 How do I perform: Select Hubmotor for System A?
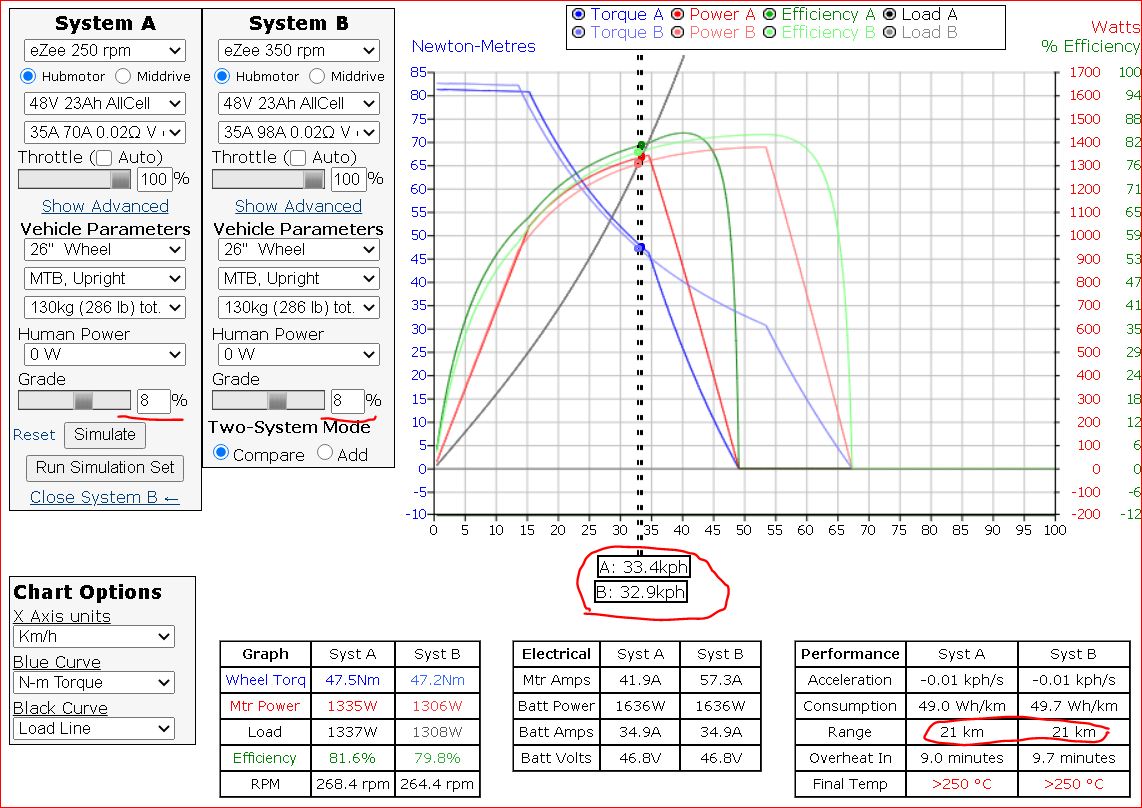pyautogui.click(x=28, y=76)
